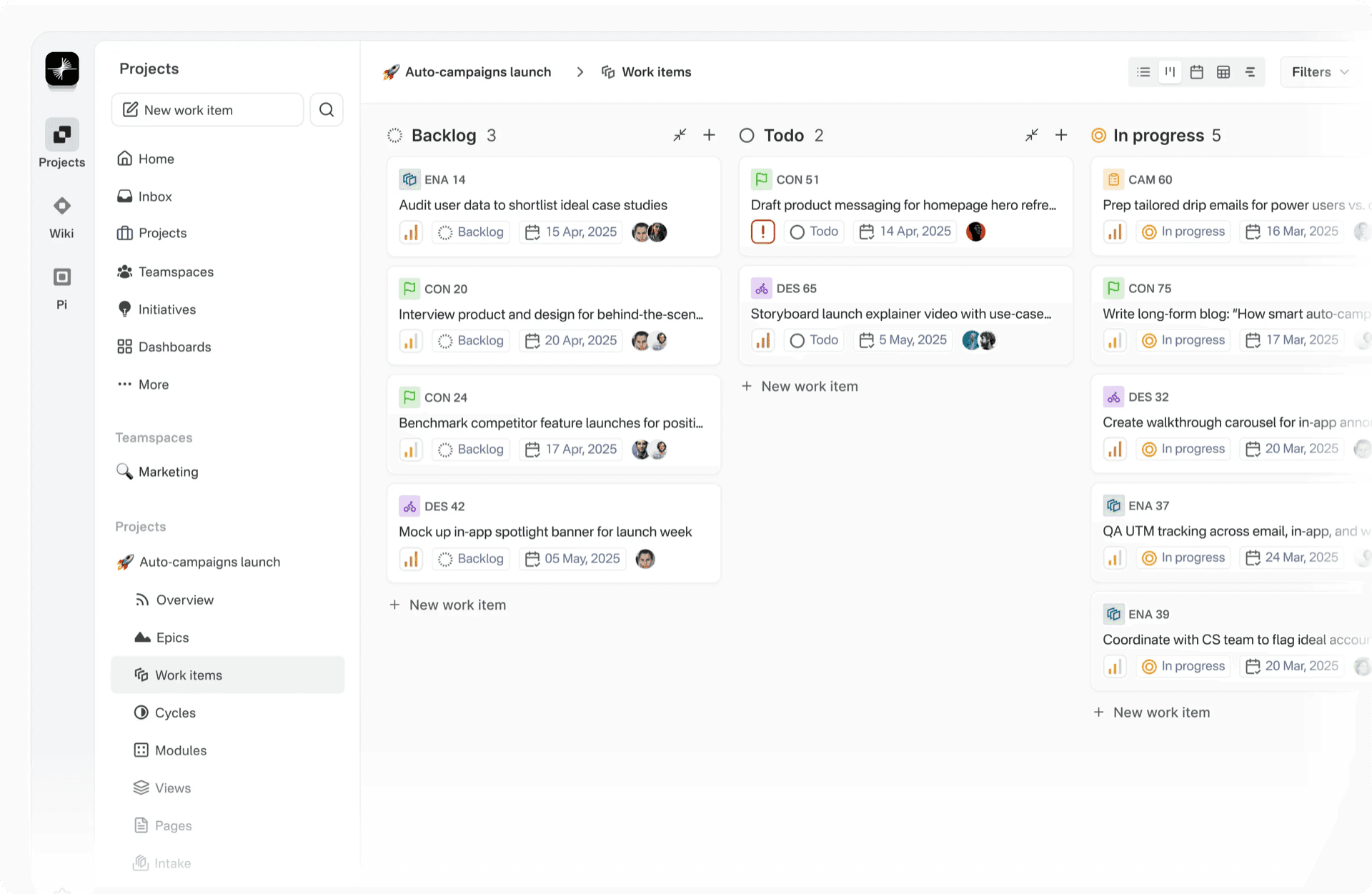Click urgent priority icon on CON 51

click(762, 232)
